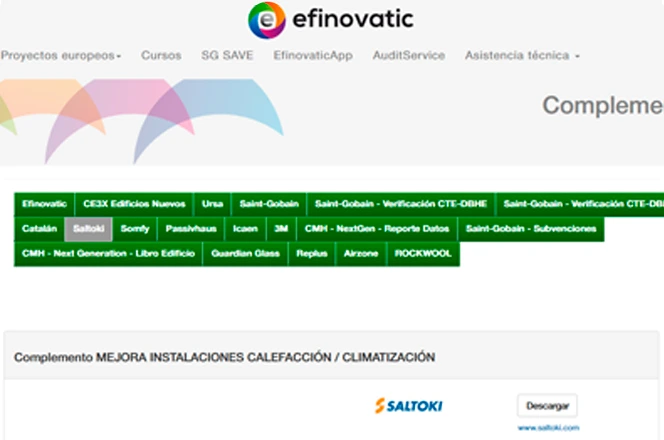
Task: Click the efinovatic wordmark text
Action: [353, 19]
